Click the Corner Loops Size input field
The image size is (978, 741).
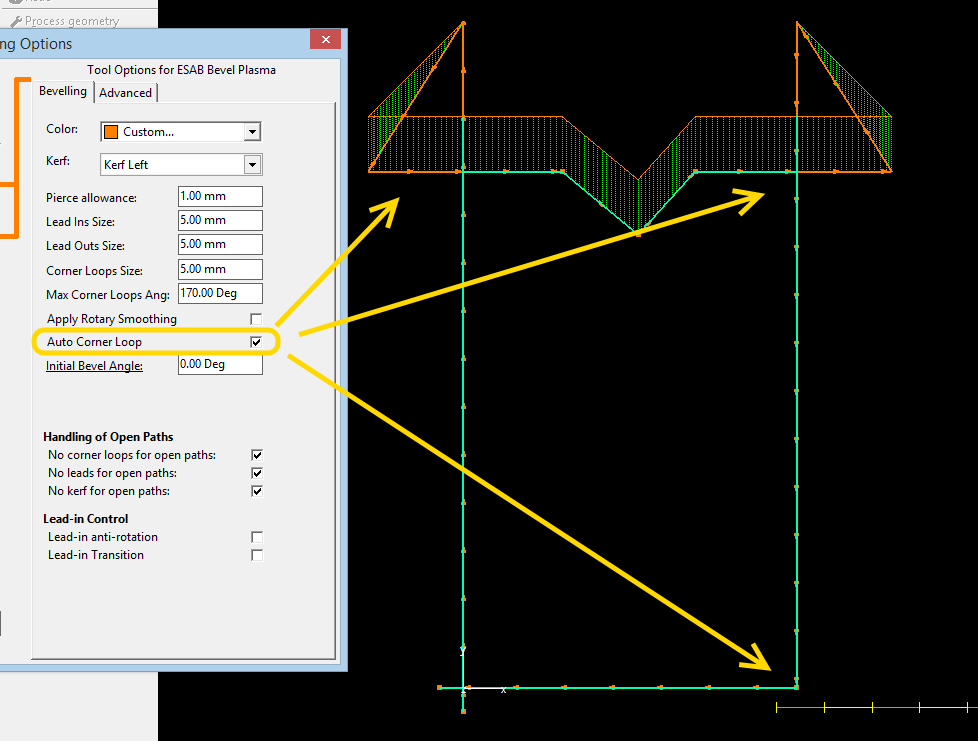(x=220, y=269)
